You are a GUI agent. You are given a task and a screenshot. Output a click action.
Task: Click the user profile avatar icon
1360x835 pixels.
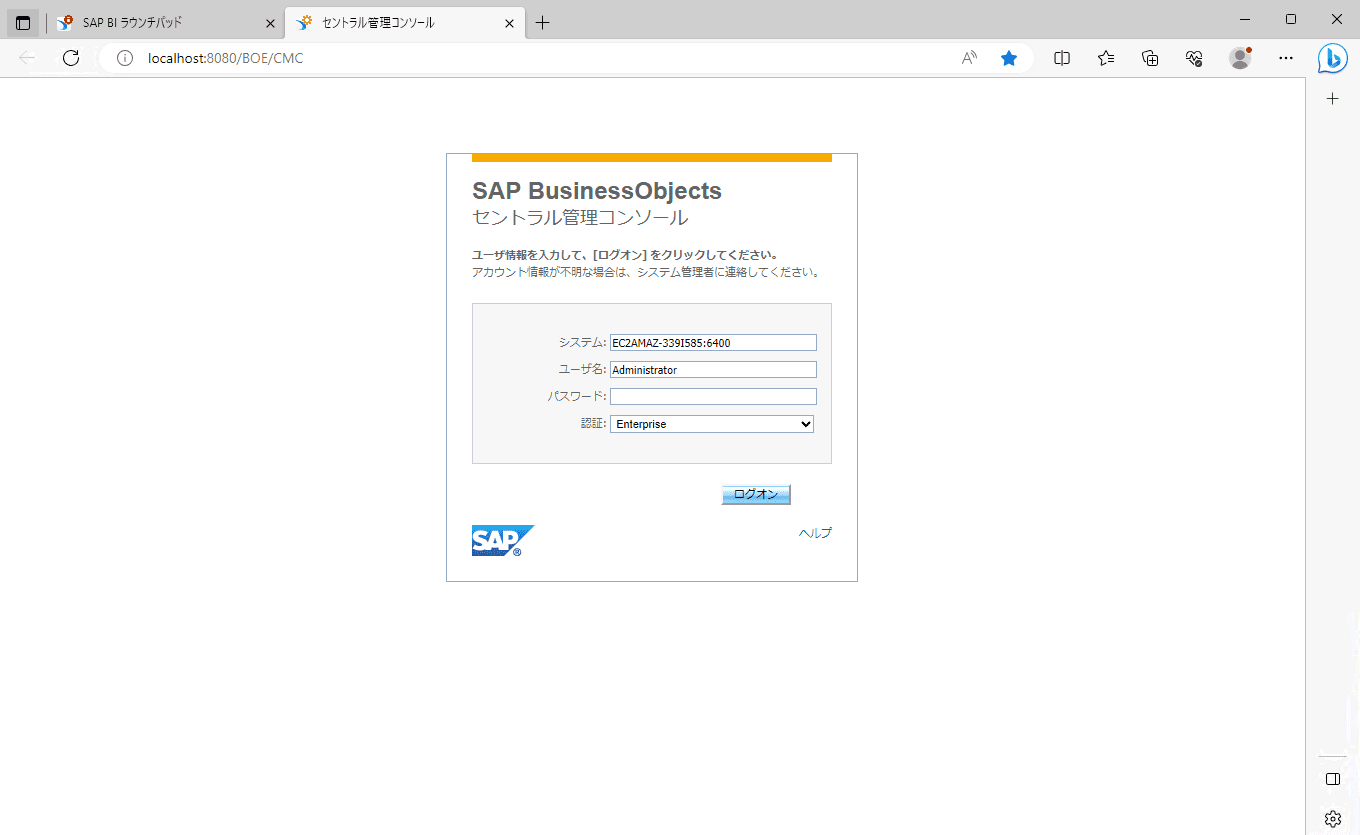click(1240, 58)
